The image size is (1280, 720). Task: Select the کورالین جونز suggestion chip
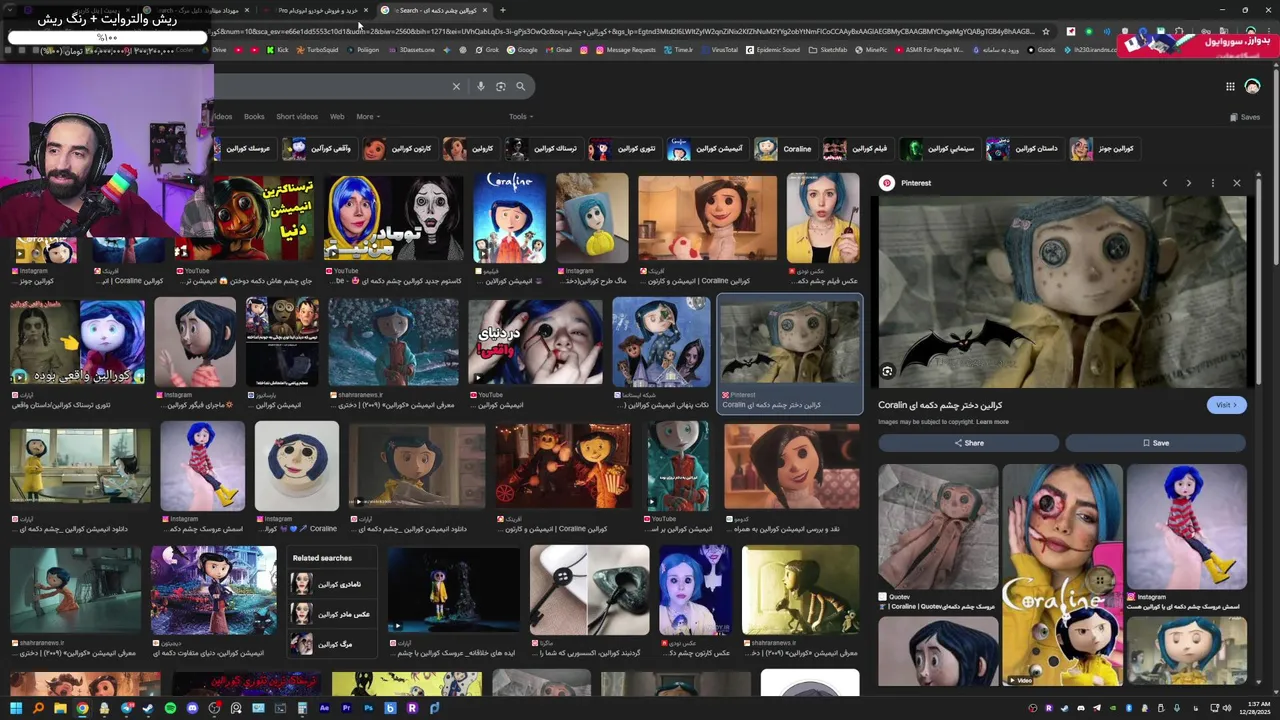[1103, 149]
